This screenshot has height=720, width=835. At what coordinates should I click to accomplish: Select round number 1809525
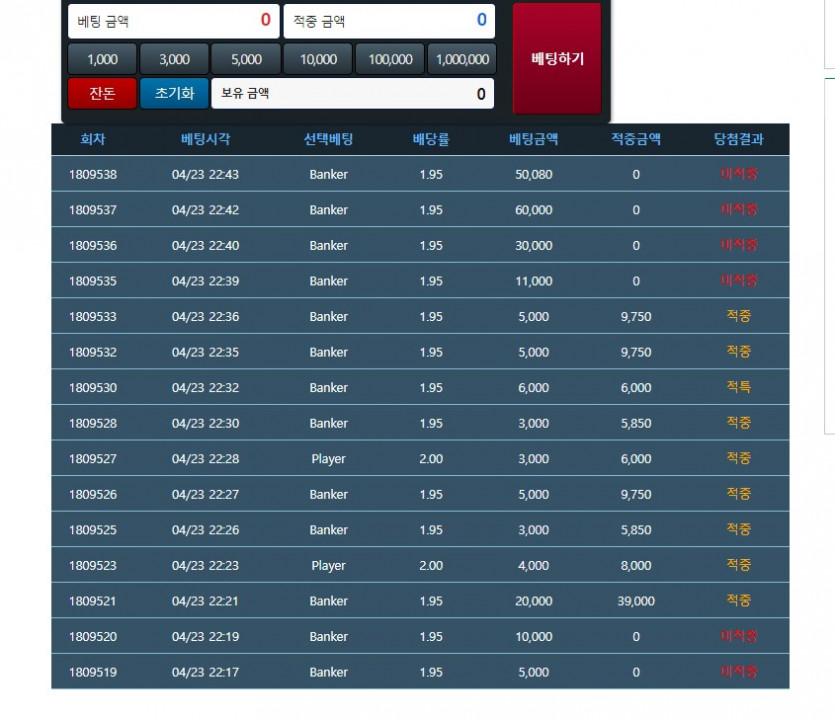coord(93,530)
